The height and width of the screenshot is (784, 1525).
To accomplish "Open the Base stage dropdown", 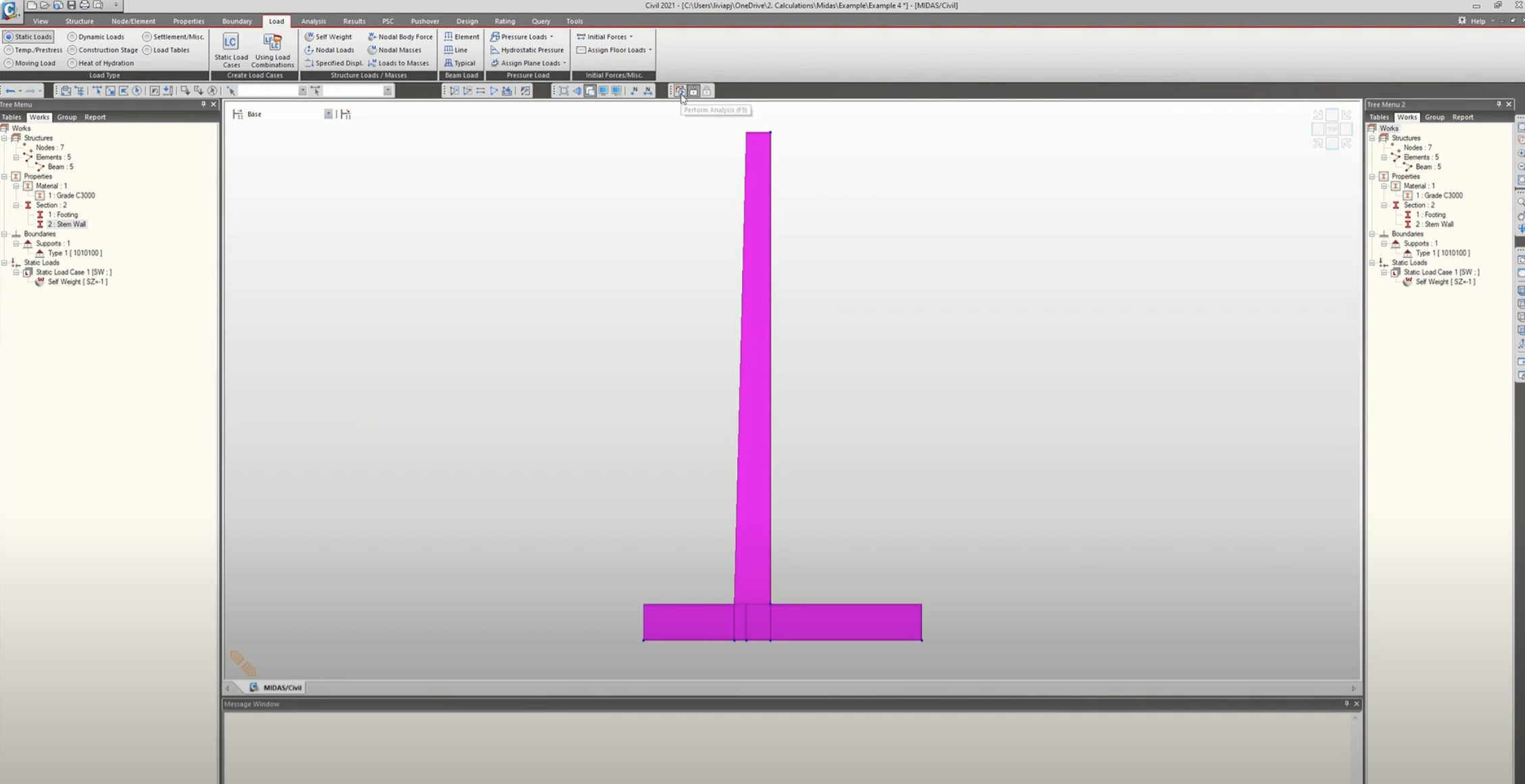I will click(328, 114).
